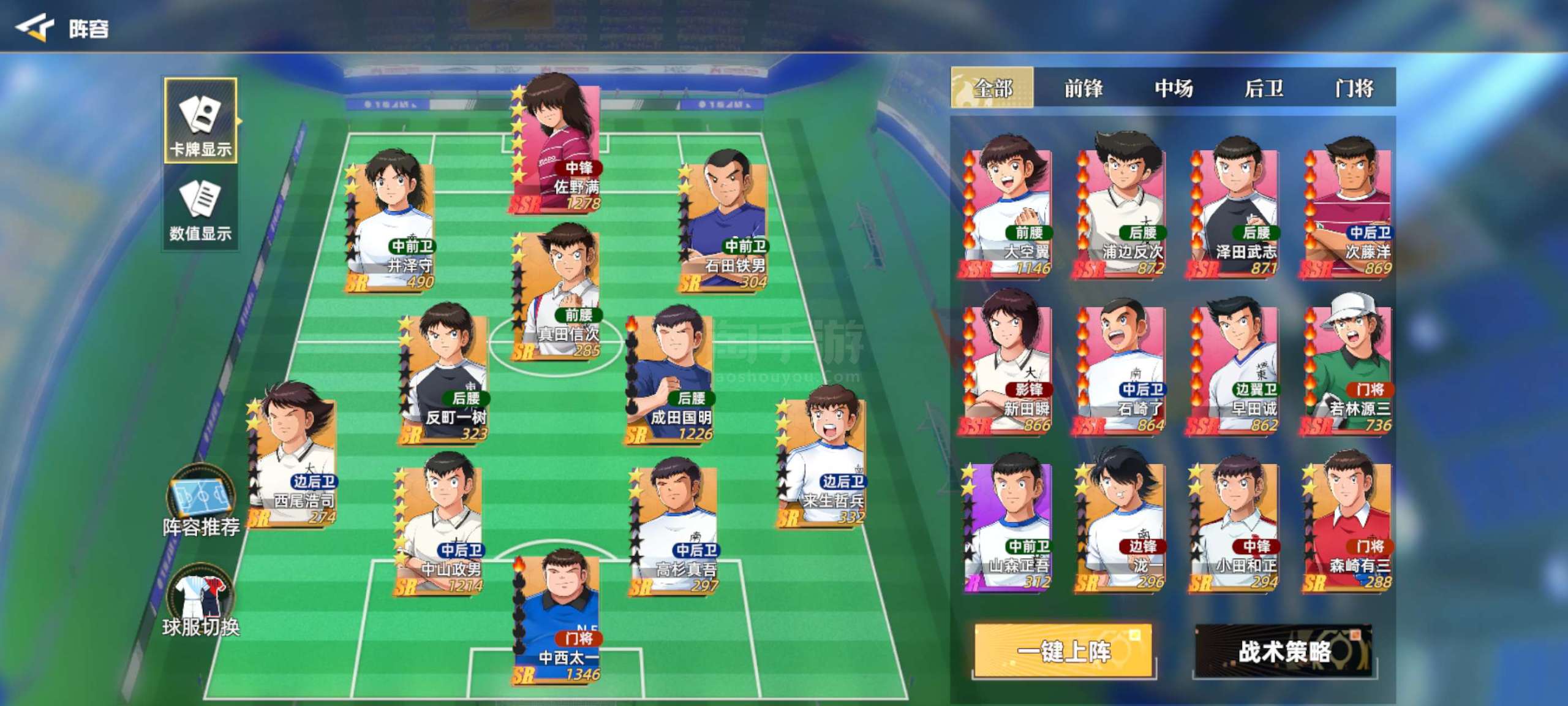Choose the 新田瞬 second striker card
Image resolution: width=1568 pixels, height=706 pixels.
(x=1008, y=365)
